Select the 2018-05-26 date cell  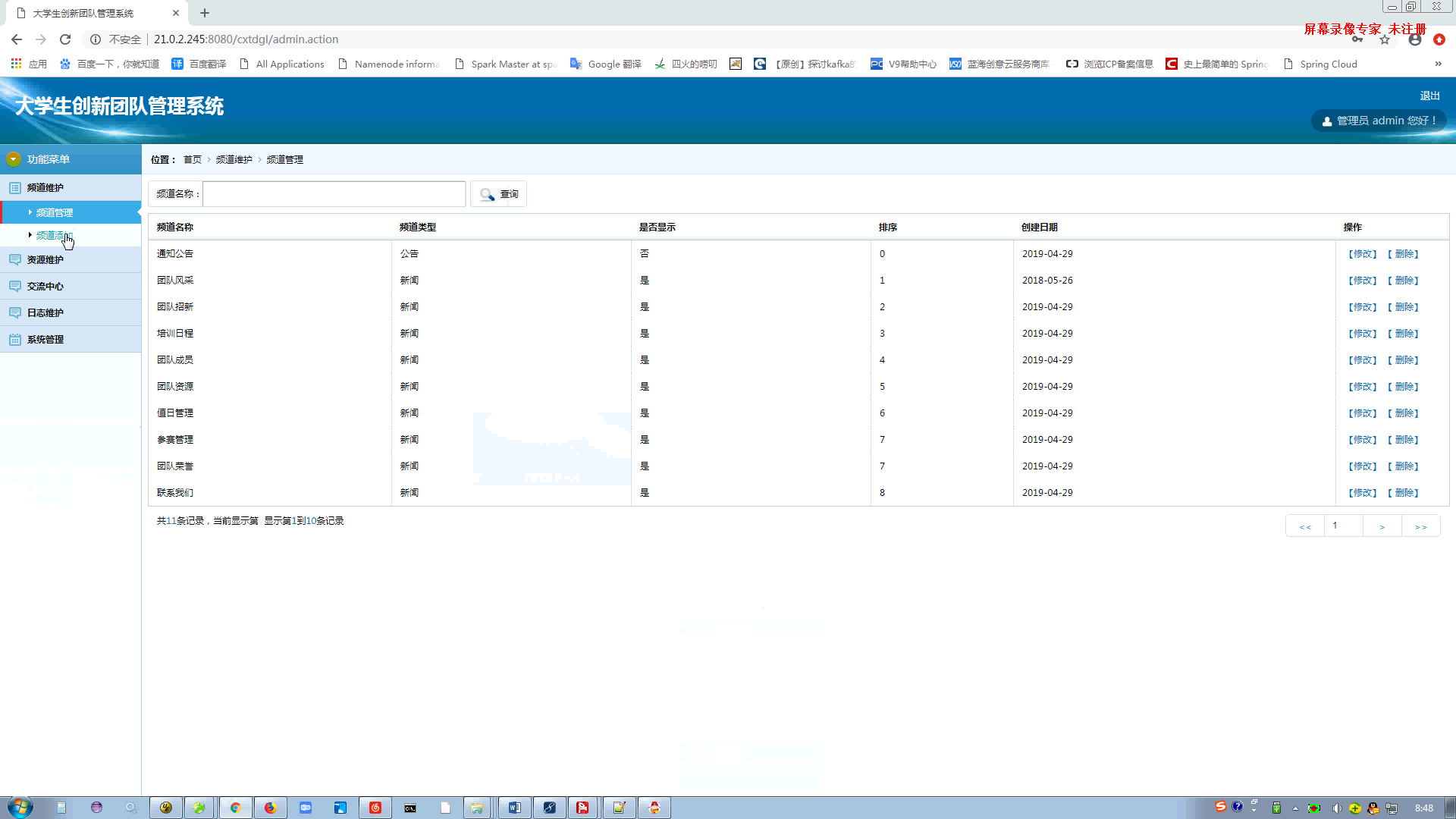(1047, 281)
